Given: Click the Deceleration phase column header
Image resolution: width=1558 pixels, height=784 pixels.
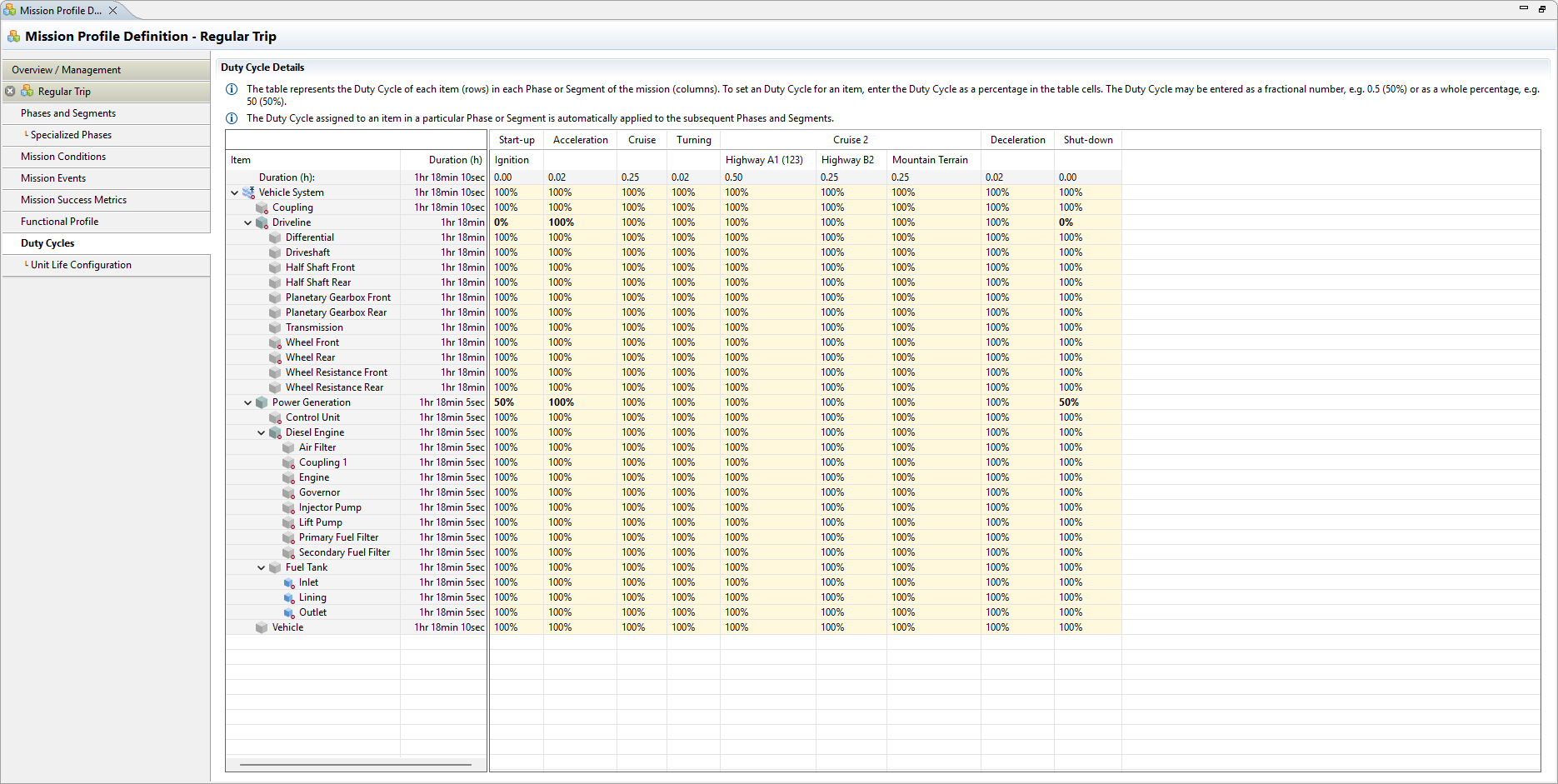Looking at the screenshot, I should point(1017,140).
